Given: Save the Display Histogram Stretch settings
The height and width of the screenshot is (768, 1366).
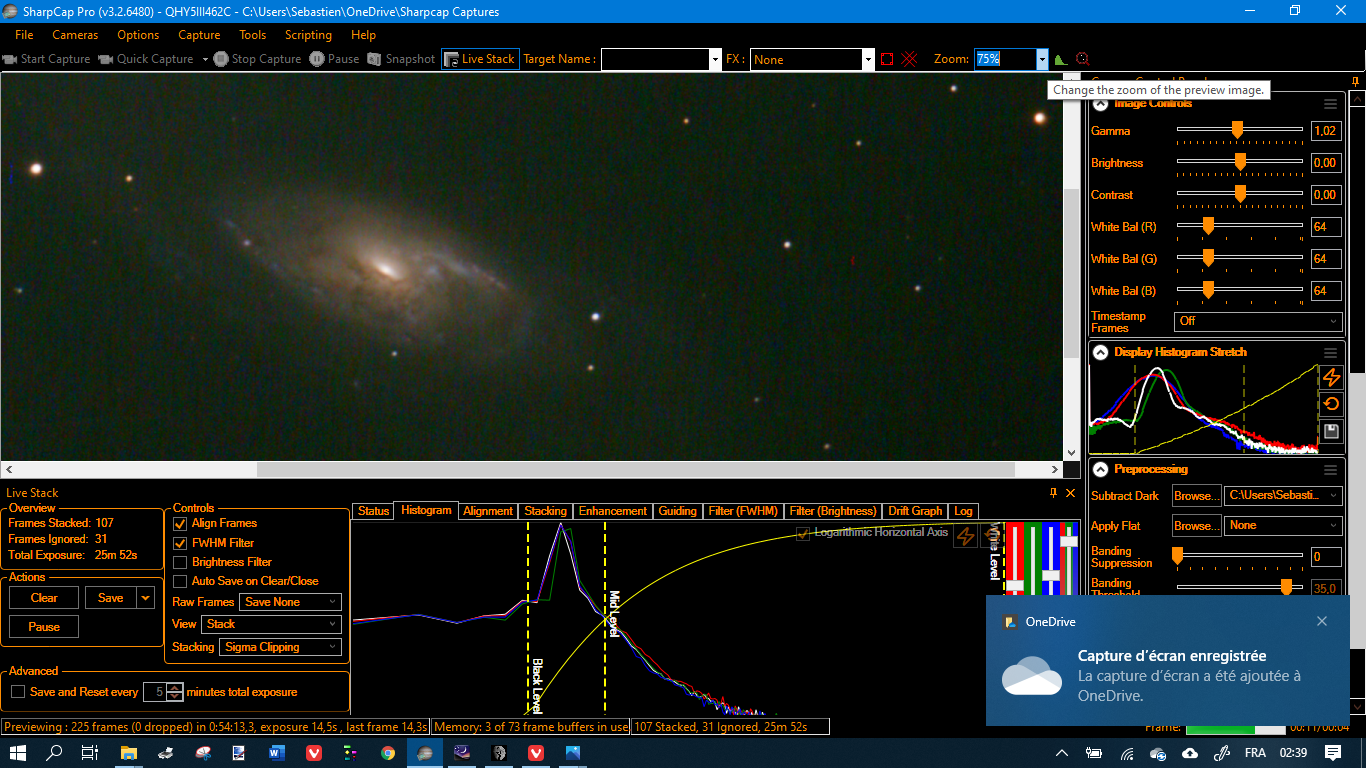Looking at the screenshot, I should coord(1331,432).
